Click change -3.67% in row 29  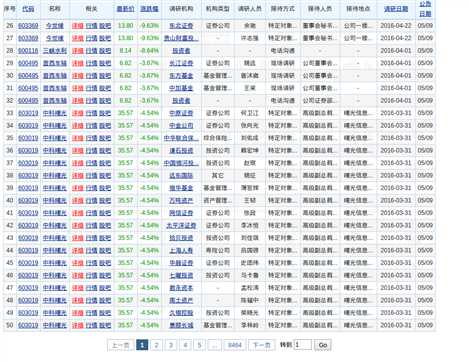coord(149,63)
